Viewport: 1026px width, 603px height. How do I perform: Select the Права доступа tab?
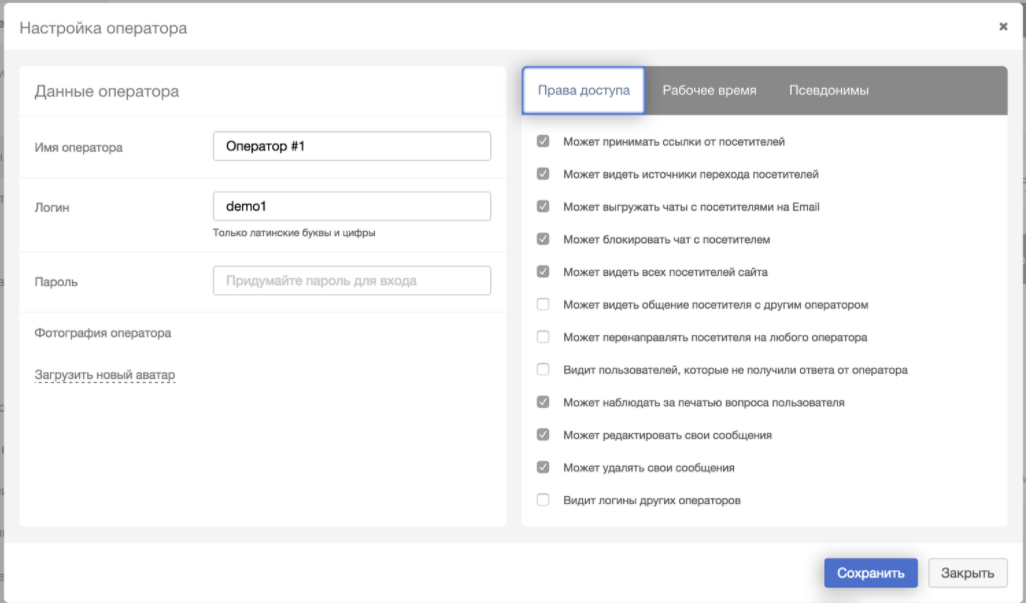584,90
